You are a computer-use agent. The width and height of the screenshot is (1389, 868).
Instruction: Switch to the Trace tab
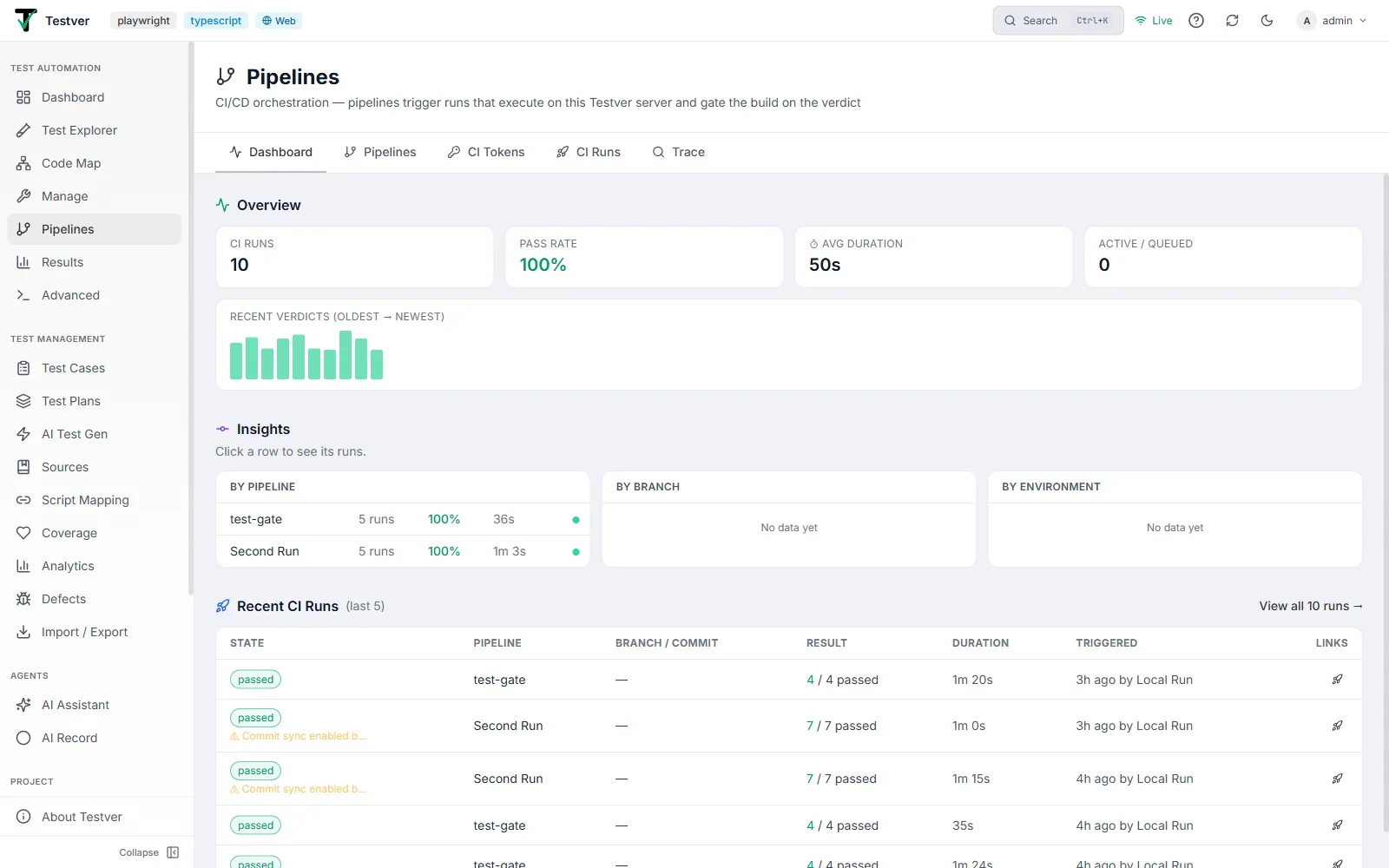(679, 152)
